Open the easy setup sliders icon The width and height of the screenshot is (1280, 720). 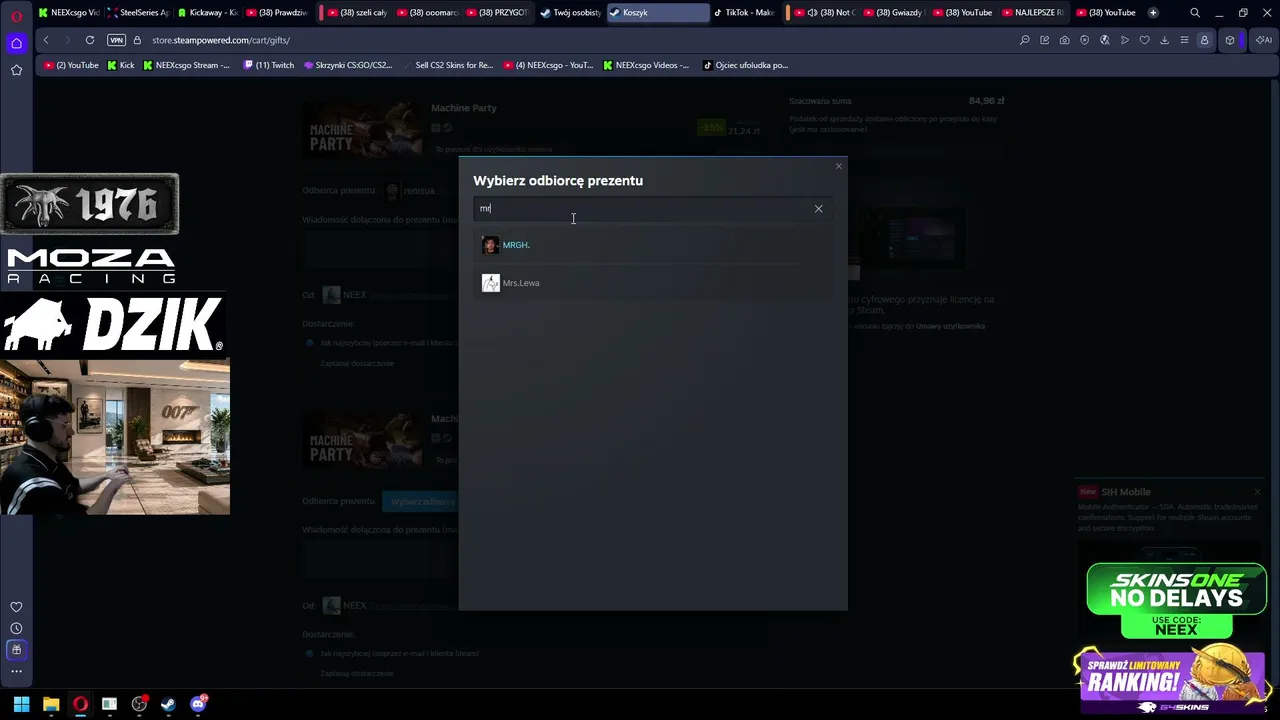click(1184, 40)
